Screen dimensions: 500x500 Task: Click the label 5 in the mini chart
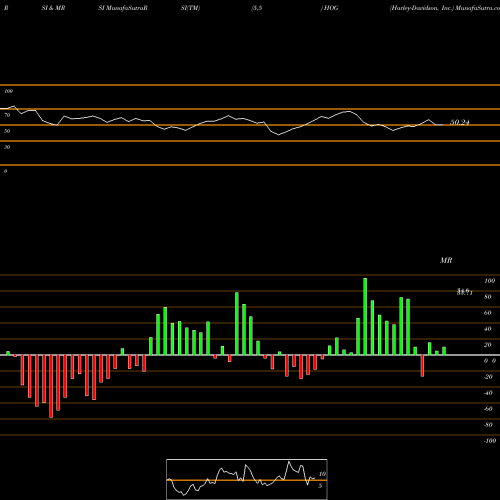[x=320, y=486]
